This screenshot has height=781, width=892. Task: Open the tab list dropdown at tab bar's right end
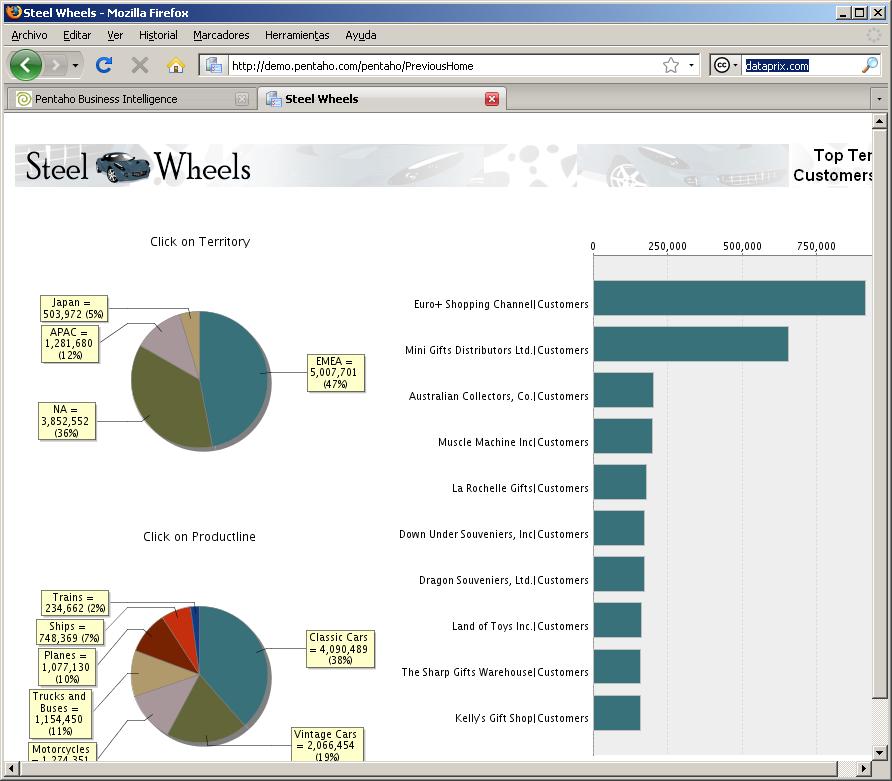point(880,99)
